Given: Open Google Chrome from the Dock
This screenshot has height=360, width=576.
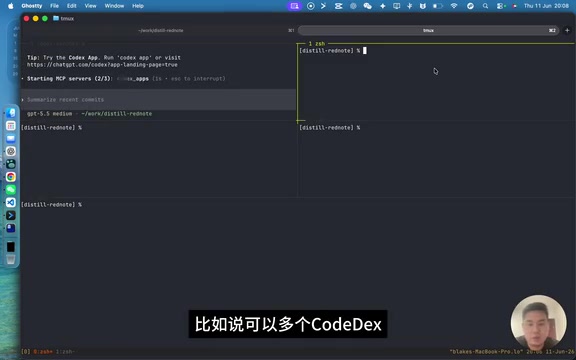Looking at the screenshot, I should point(11,177).
